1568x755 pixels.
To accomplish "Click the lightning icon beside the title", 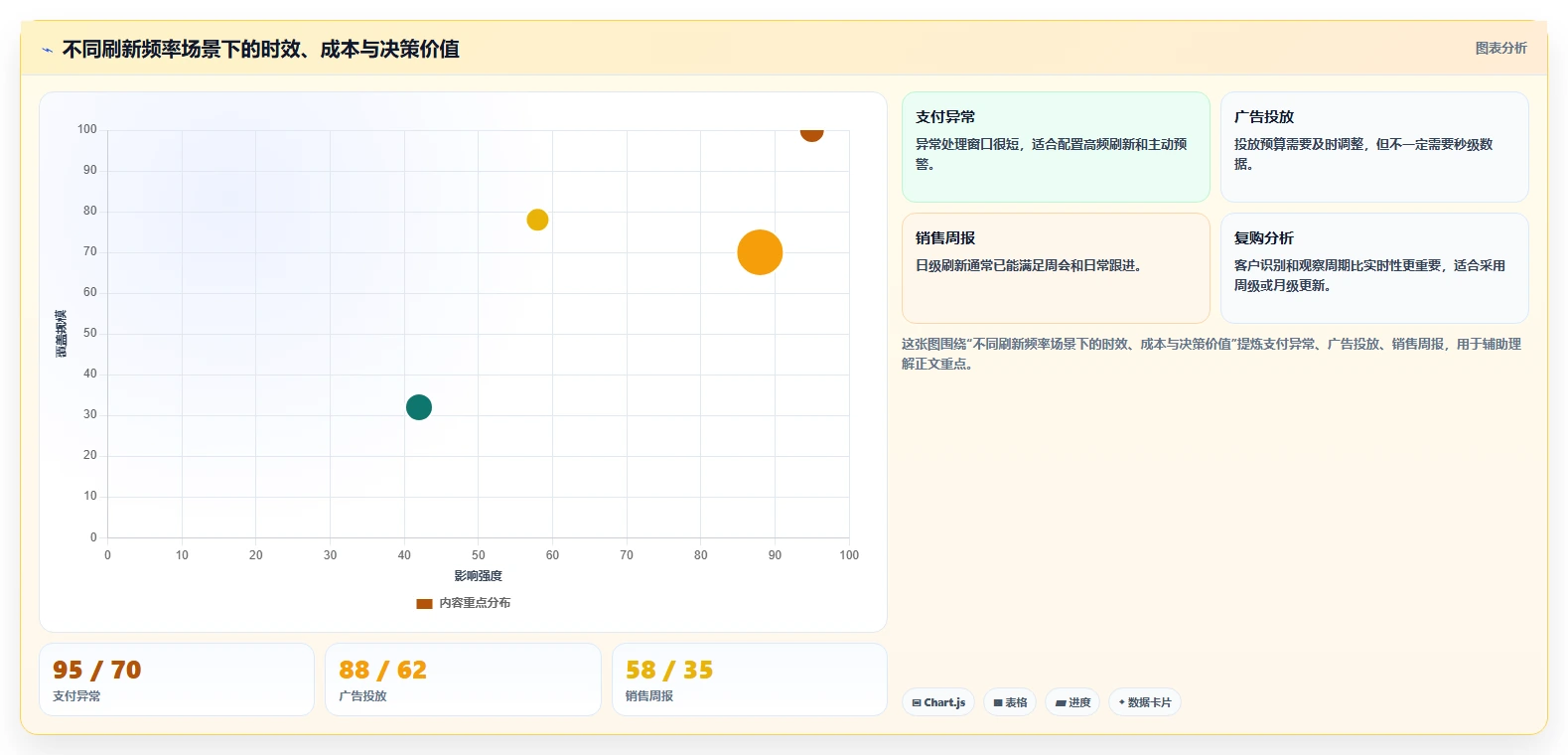I will (47, 50).
